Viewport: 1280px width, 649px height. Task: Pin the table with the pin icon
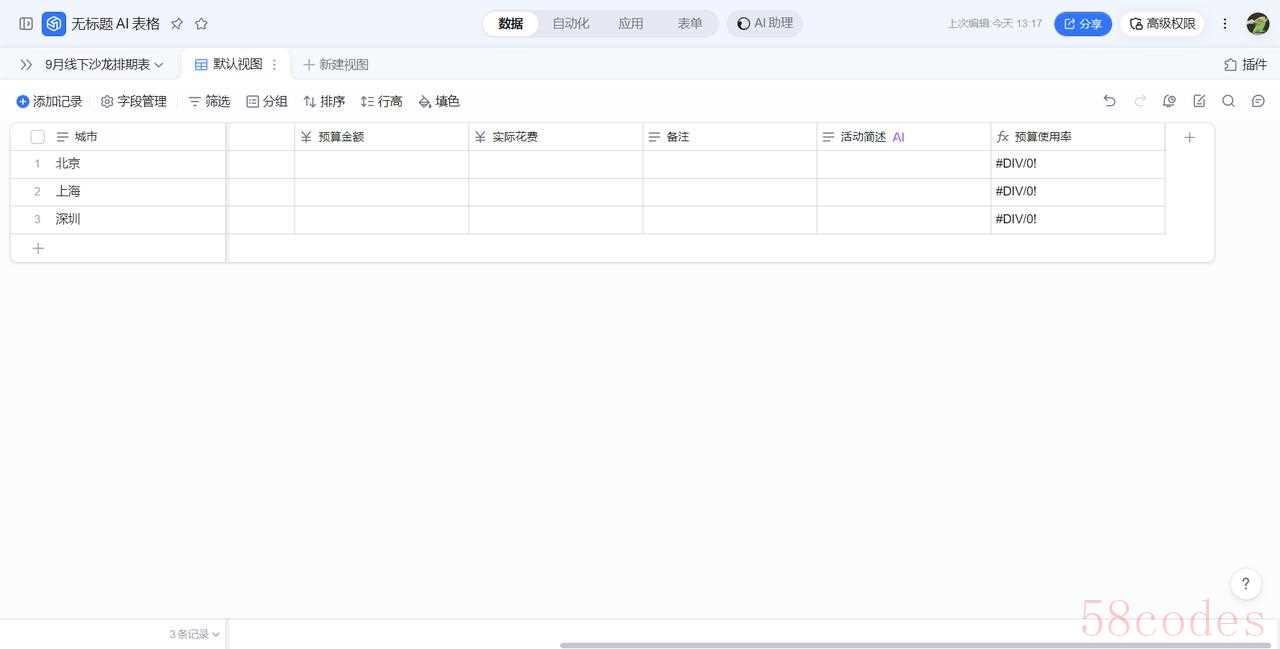[177, 24]
